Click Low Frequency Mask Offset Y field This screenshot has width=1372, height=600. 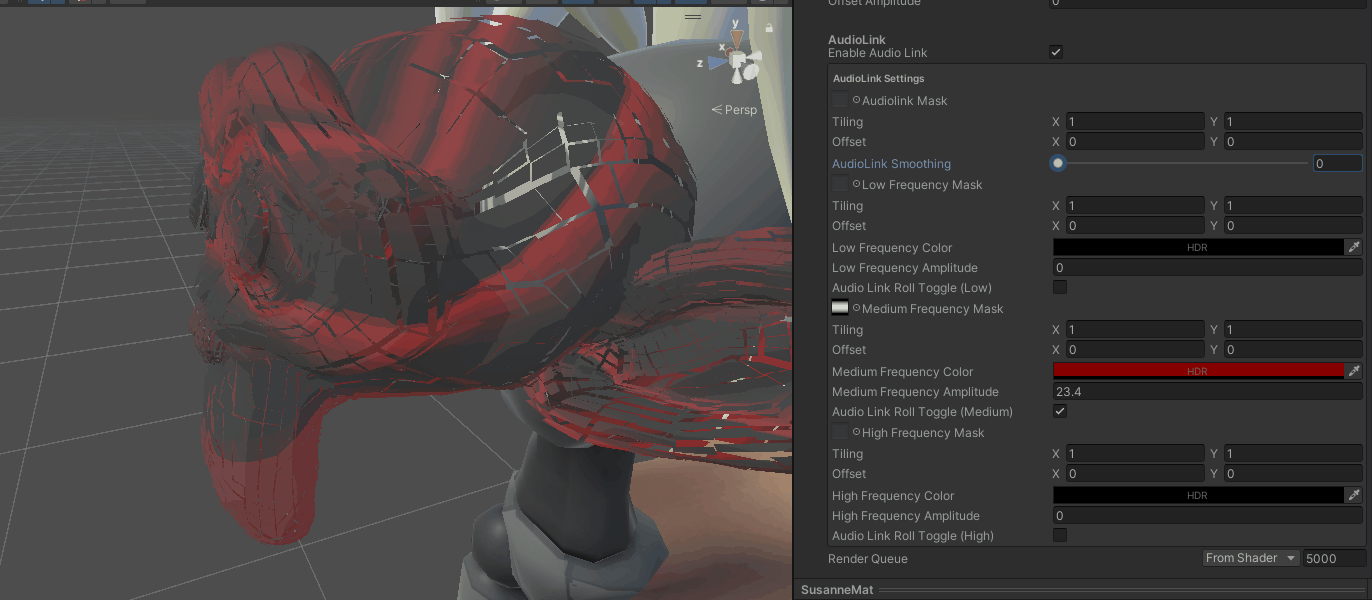click(x=1293, y=225)
